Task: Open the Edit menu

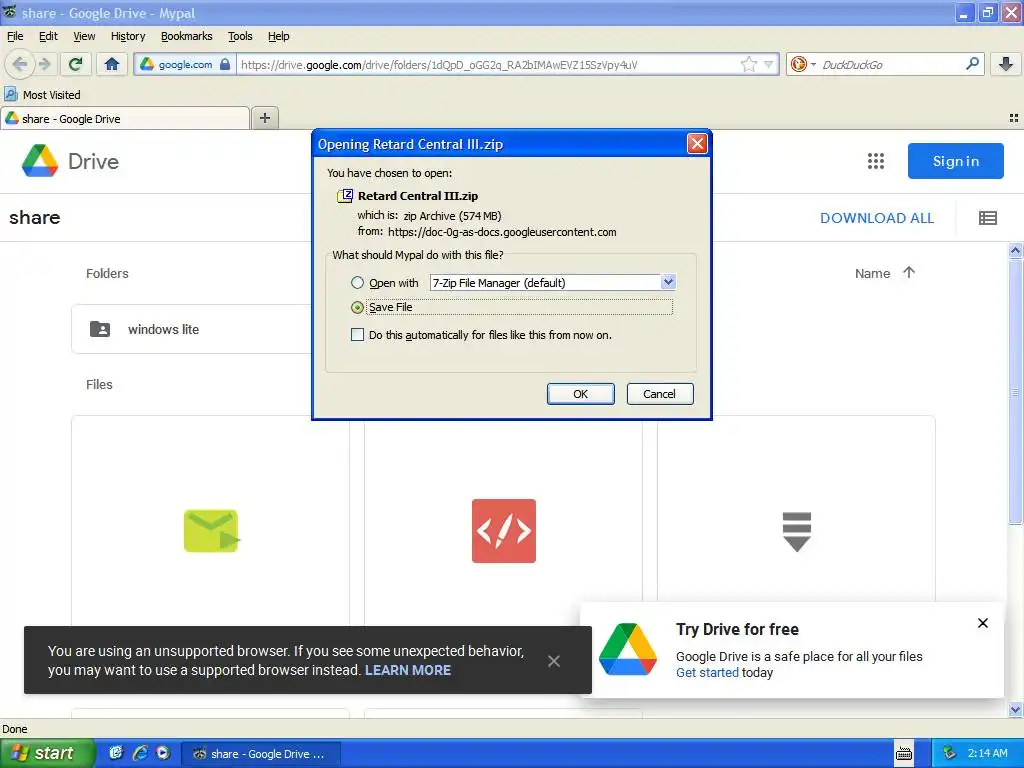Action: tap(48, 36)
